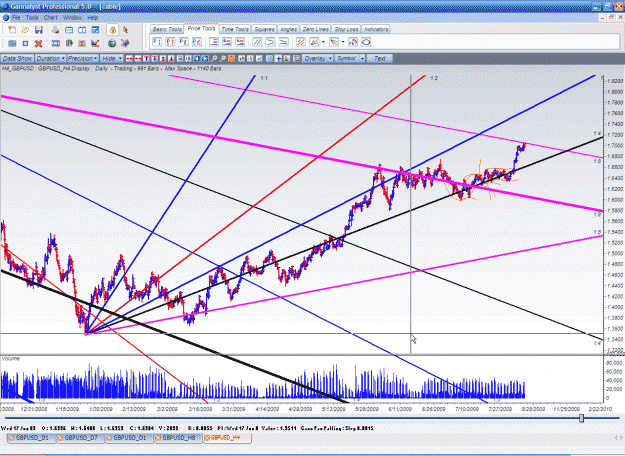This screenshot has height=456, width=625.
Task: Select the parallel diagonal lines tool icon
Action: 257,42
